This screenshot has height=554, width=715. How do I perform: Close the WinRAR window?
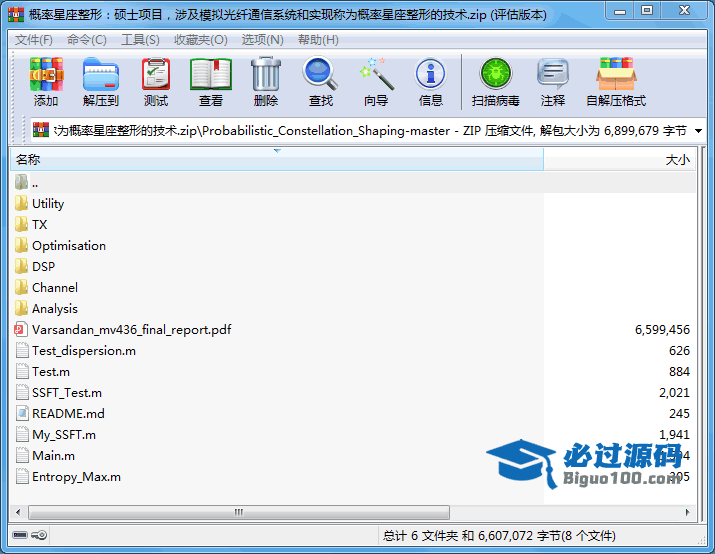click(x=684, y=11)
